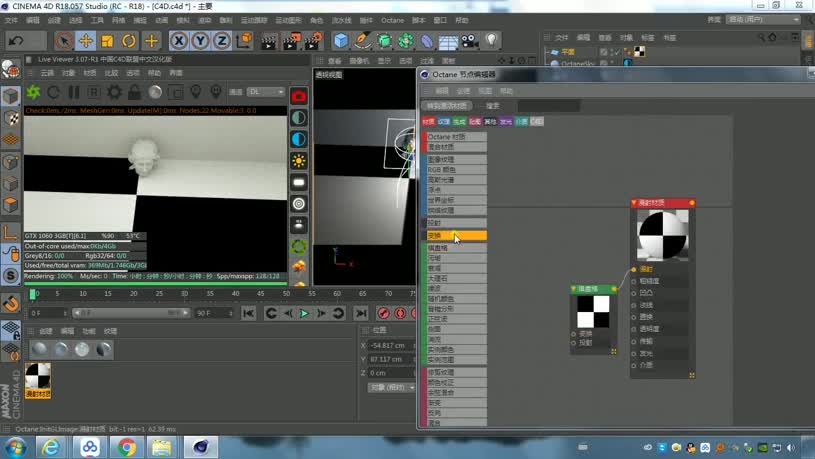
Task: Pause rendering in Live Viewer
Action: [x=74, y=93]
